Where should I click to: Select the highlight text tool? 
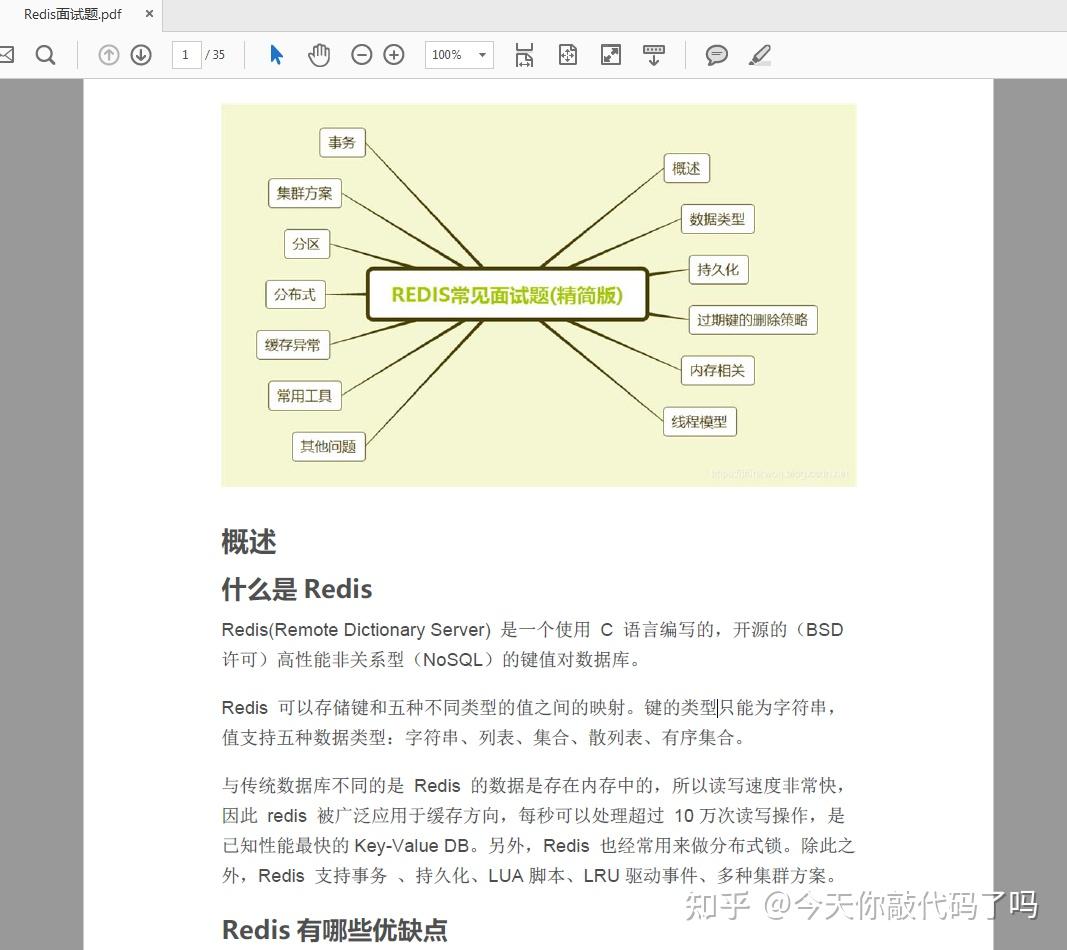(760, 55)
